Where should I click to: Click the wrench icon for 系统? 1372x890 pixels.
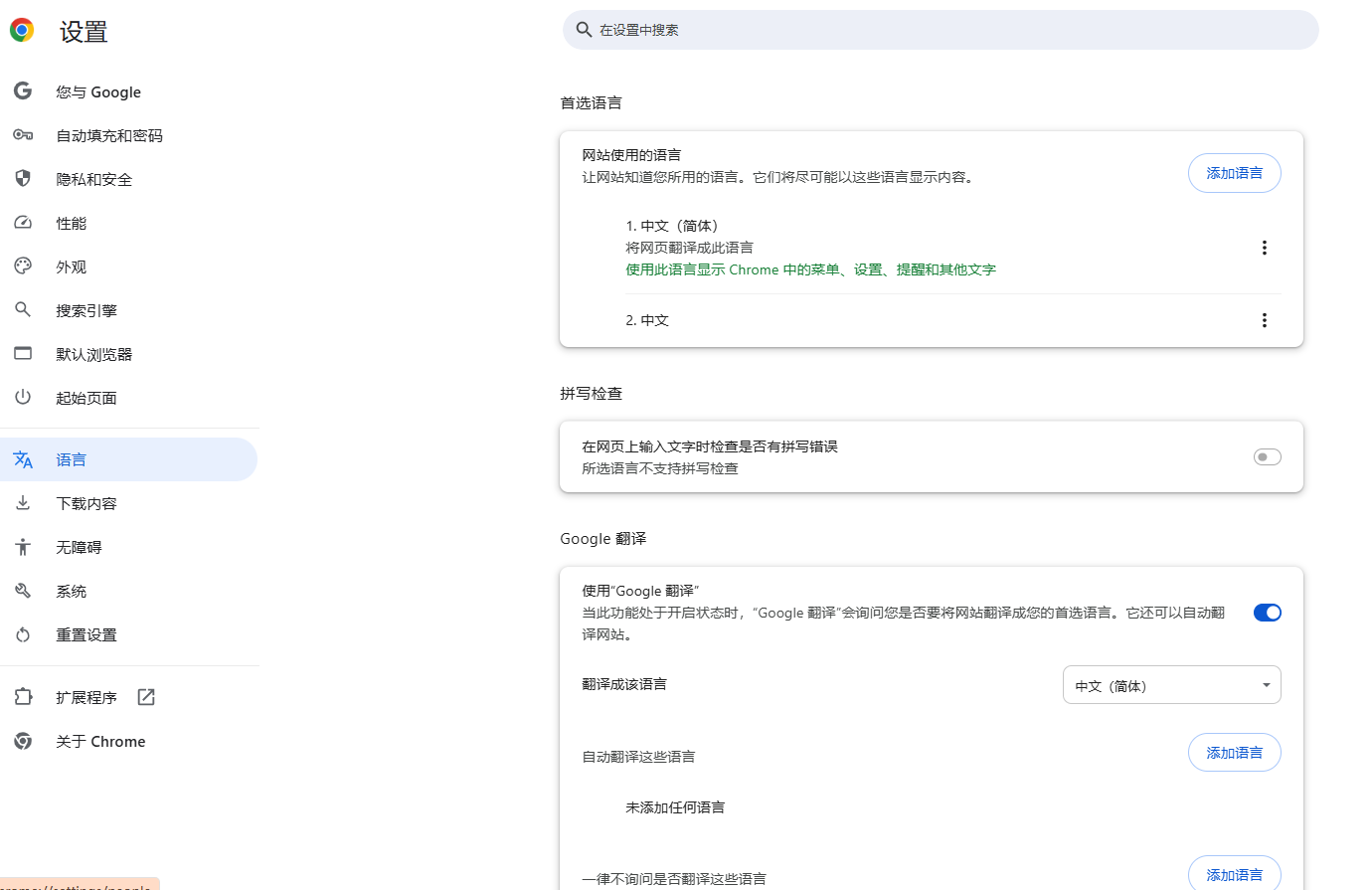point(23,591)
